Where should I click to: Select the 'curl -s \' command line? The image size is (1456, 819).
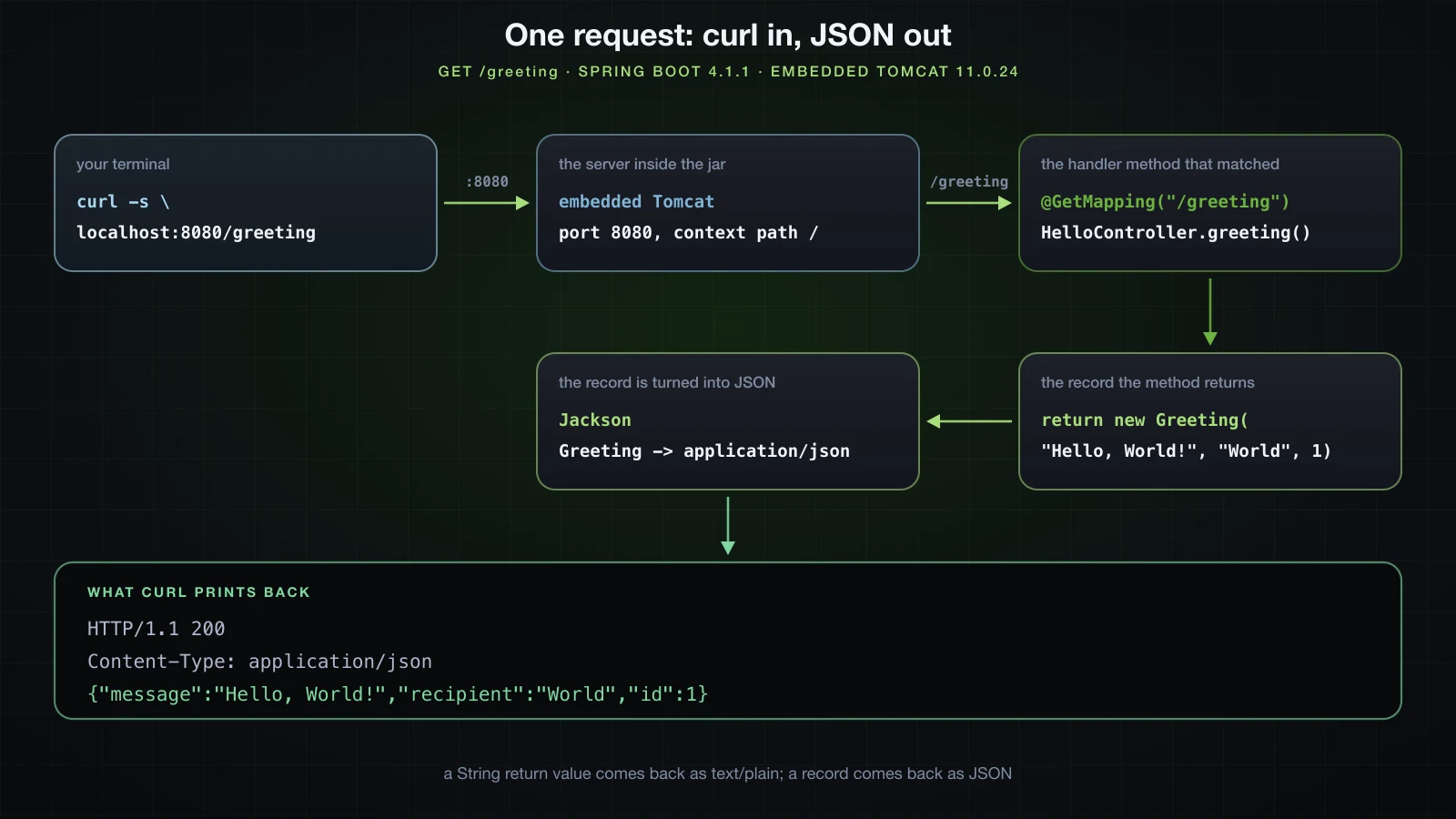click(123, 202)
